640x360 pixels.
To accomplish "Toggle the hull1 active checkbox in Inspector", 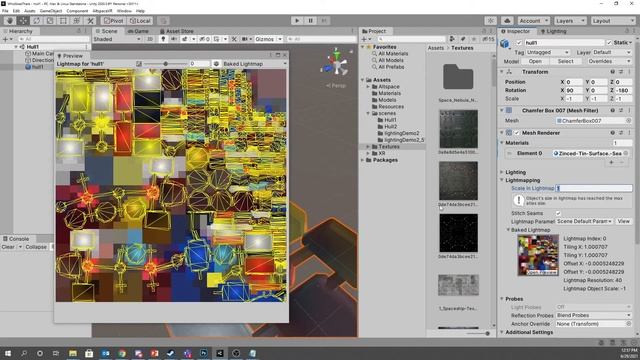I will click(x=519, y=42).
